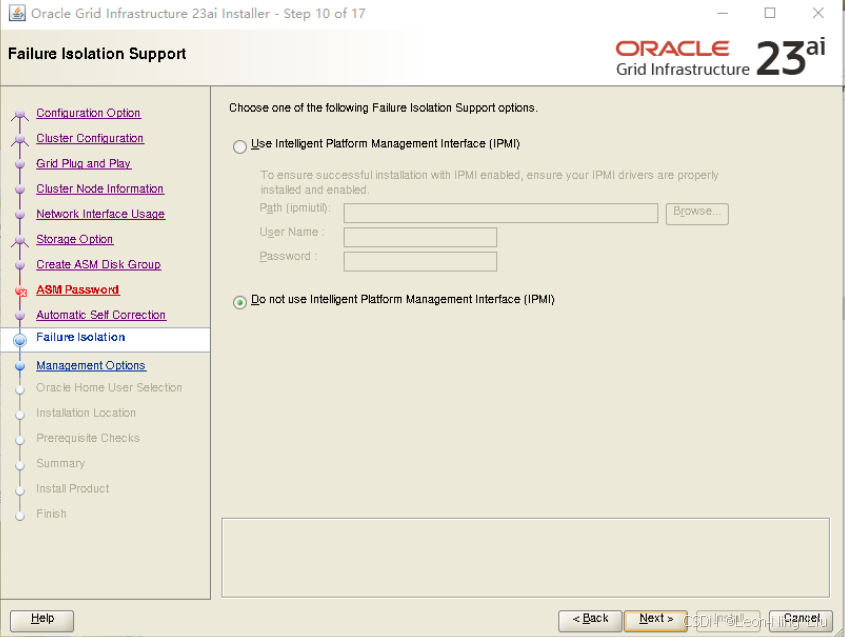Click the Oracle Grid Infrastructure 23ai logo

click(721, 58)
